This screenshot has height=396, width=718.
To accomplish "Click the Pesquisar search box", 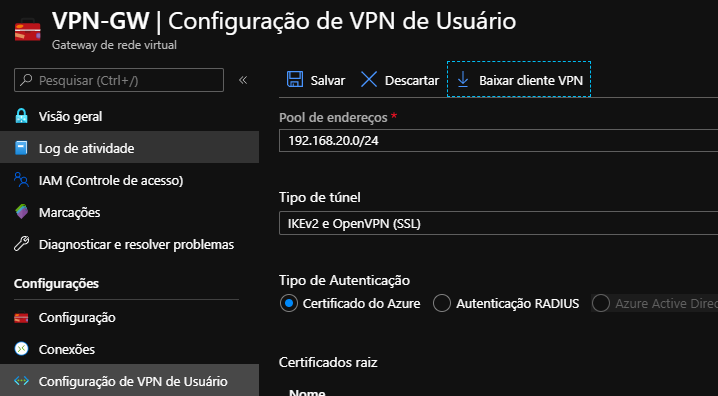I will click(x=119, y=80).
